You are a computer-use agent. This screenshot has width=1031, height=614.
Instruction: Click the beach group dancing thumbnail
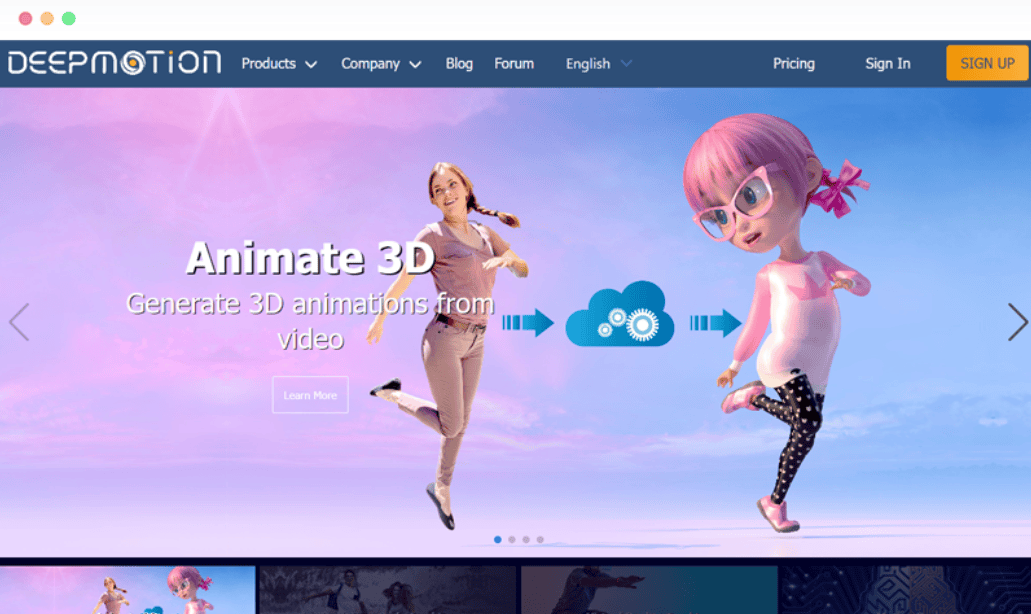[388, 588]
